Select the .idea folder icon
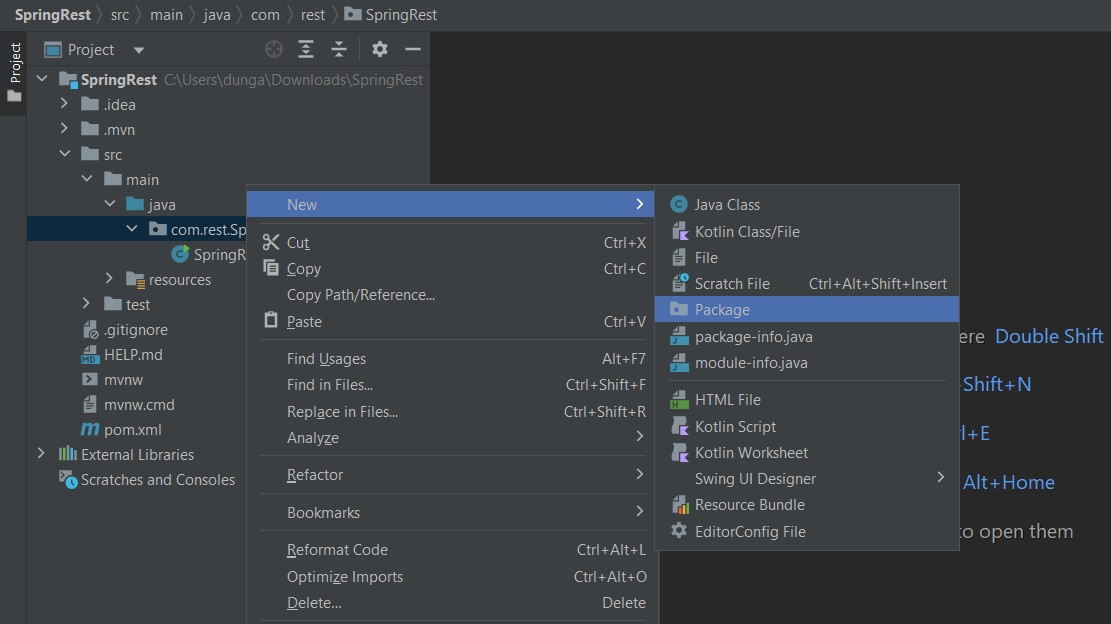 coord(90,104)
